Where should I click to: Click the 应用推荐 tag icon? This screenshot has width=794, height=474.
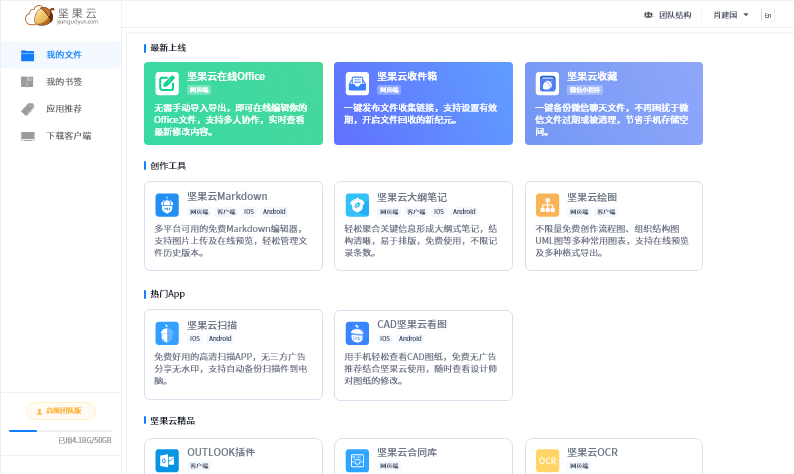pyautogui.click(x=27, y=109)
